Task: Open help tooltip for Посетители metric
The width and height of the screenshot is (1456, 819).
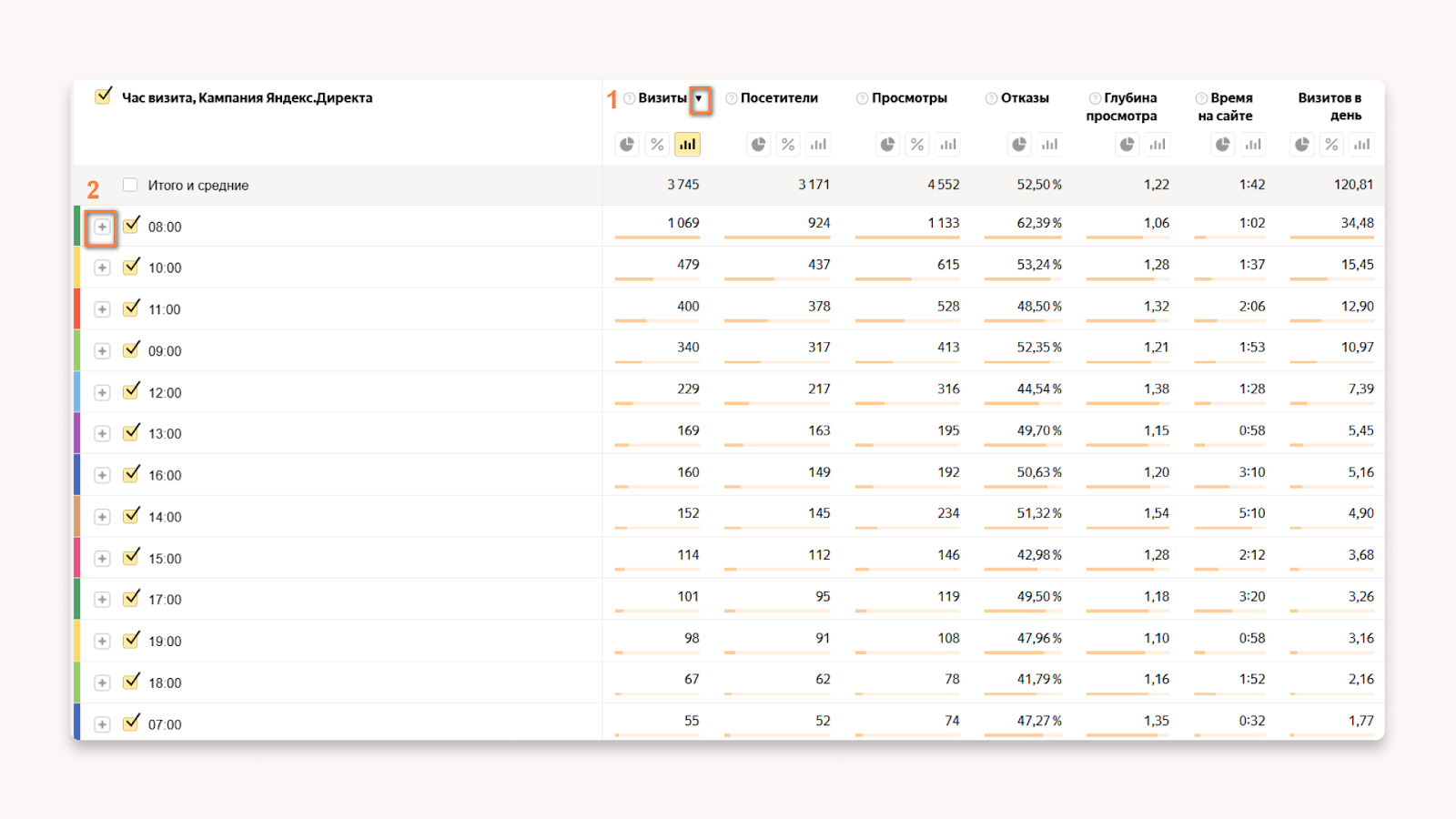Action: tap(732, 98)
